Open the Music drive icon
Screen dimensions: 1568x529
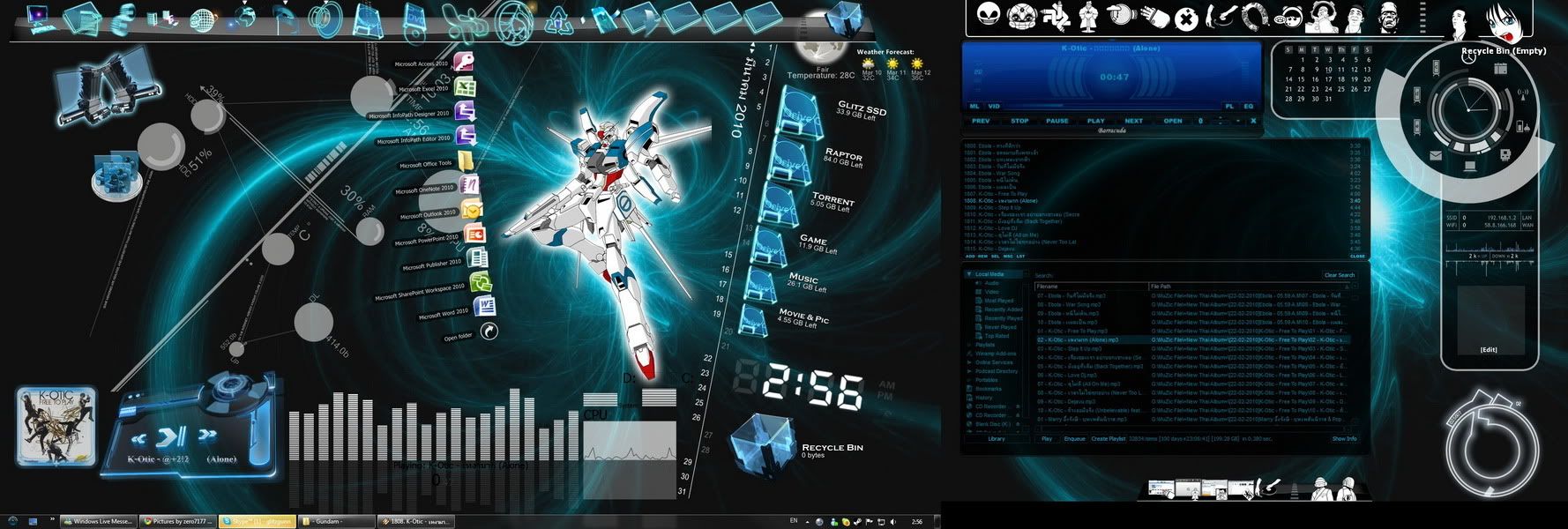(x=758, y=284)
